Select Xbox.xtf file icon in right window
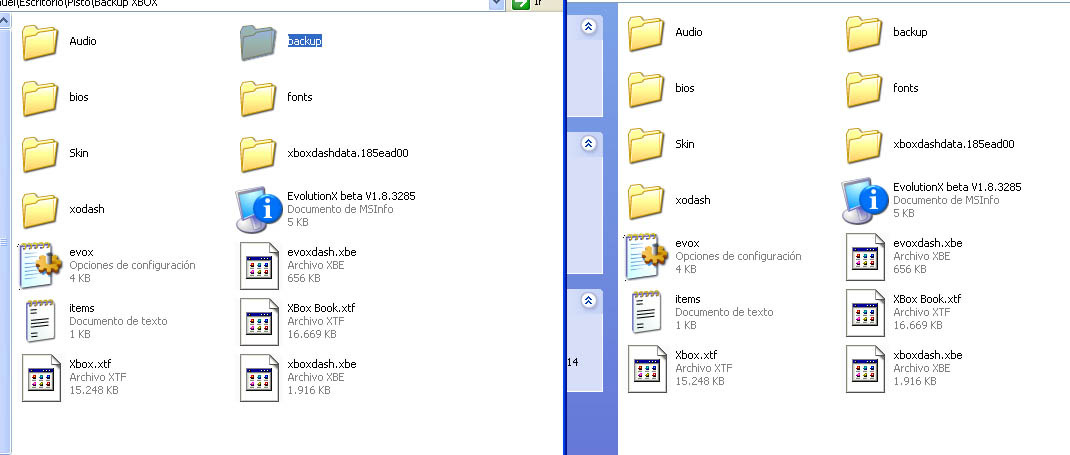1070x455 pixels. (647, 368)
